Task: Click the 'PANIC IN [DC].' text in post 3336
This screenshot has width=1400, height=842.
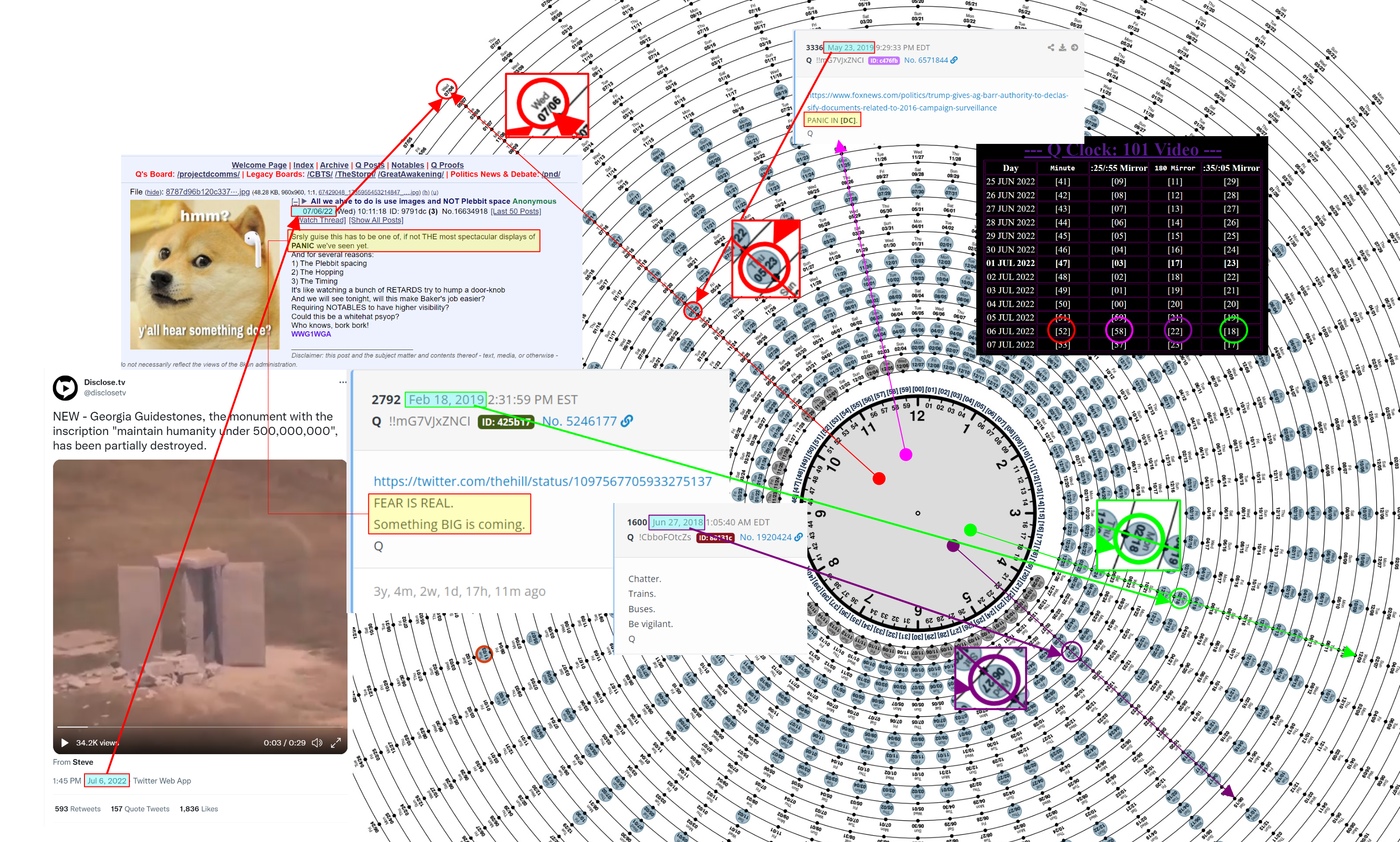Action: click(x=832, y=120)
